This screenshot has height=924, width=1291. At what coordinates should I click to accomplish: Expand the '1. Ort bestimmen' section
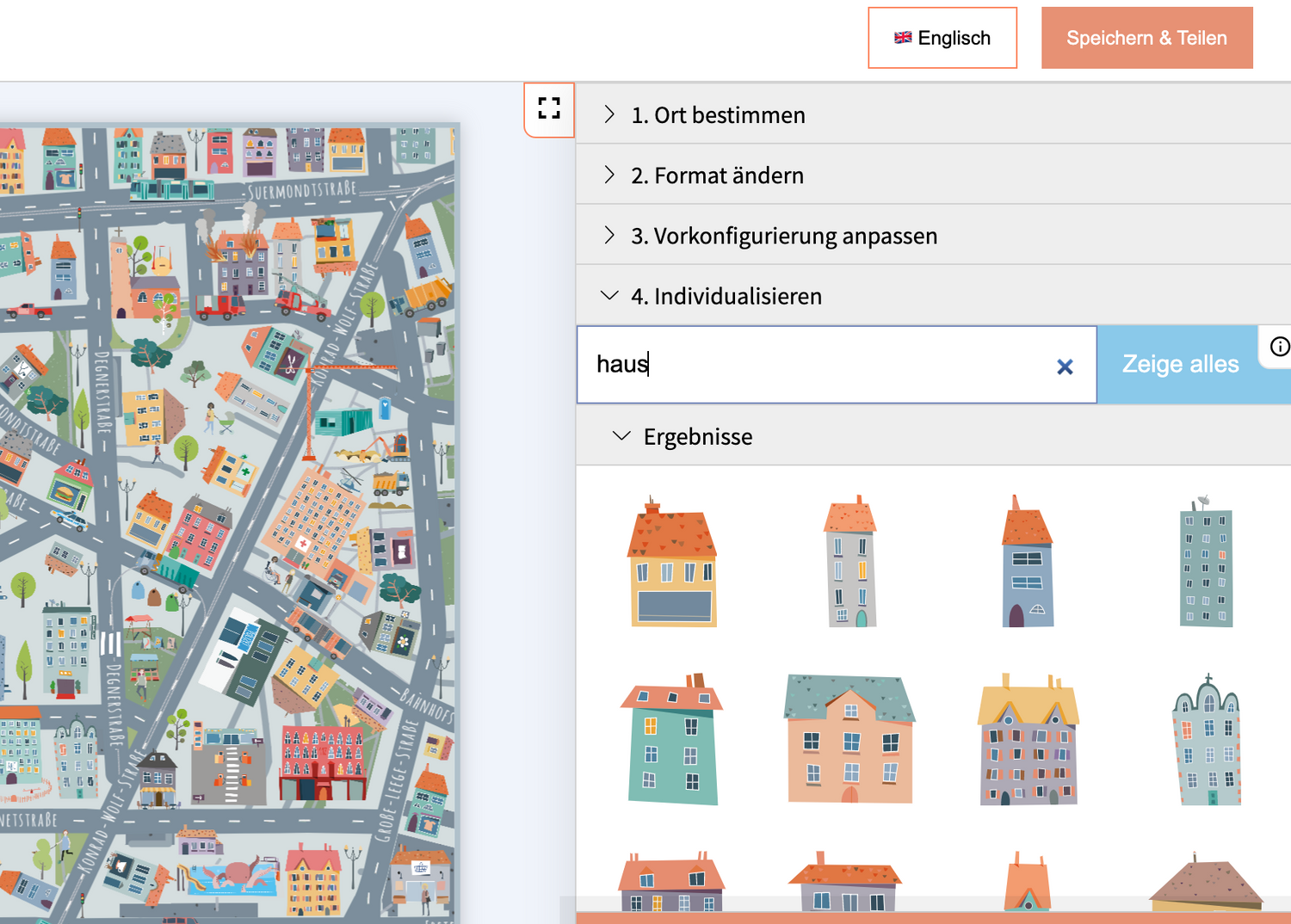[x=718, y=114]
